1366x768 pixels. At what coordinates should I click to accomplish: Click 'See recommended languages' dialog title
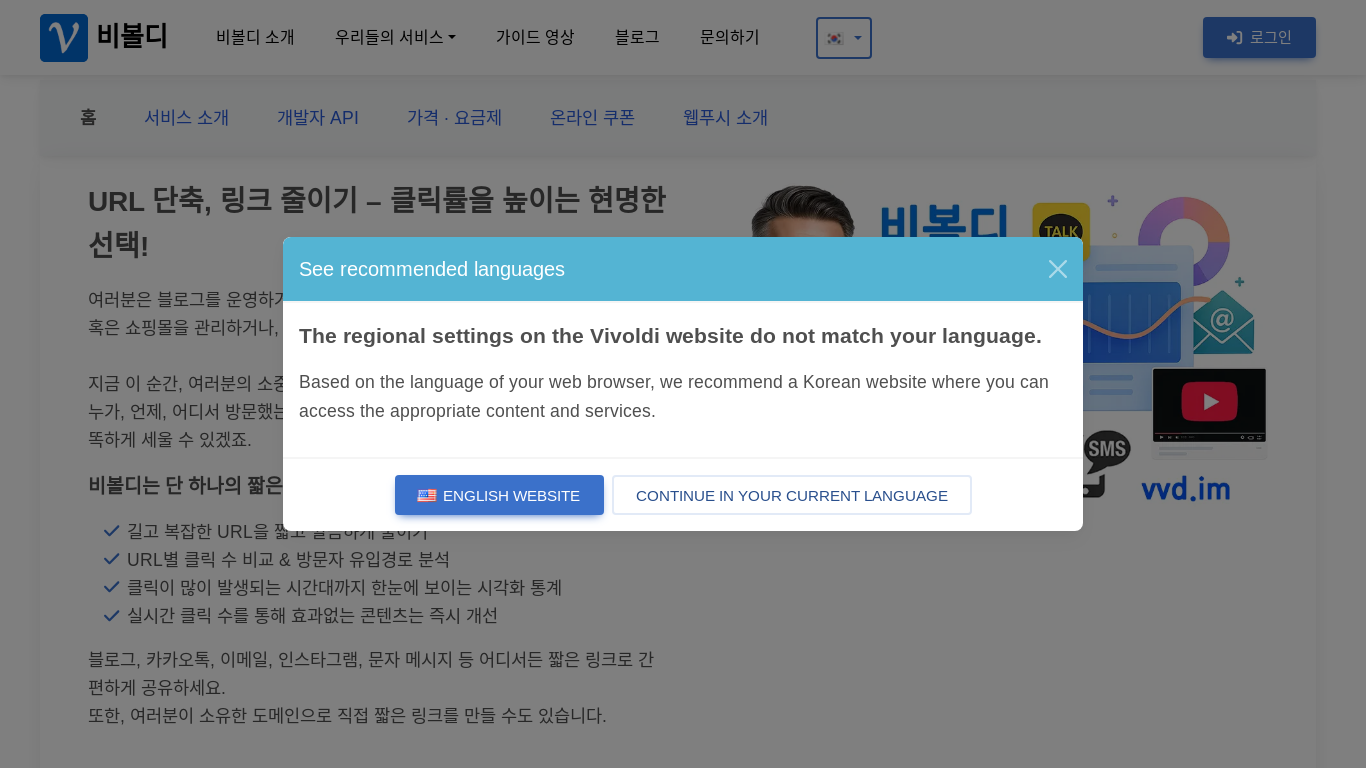432,269
